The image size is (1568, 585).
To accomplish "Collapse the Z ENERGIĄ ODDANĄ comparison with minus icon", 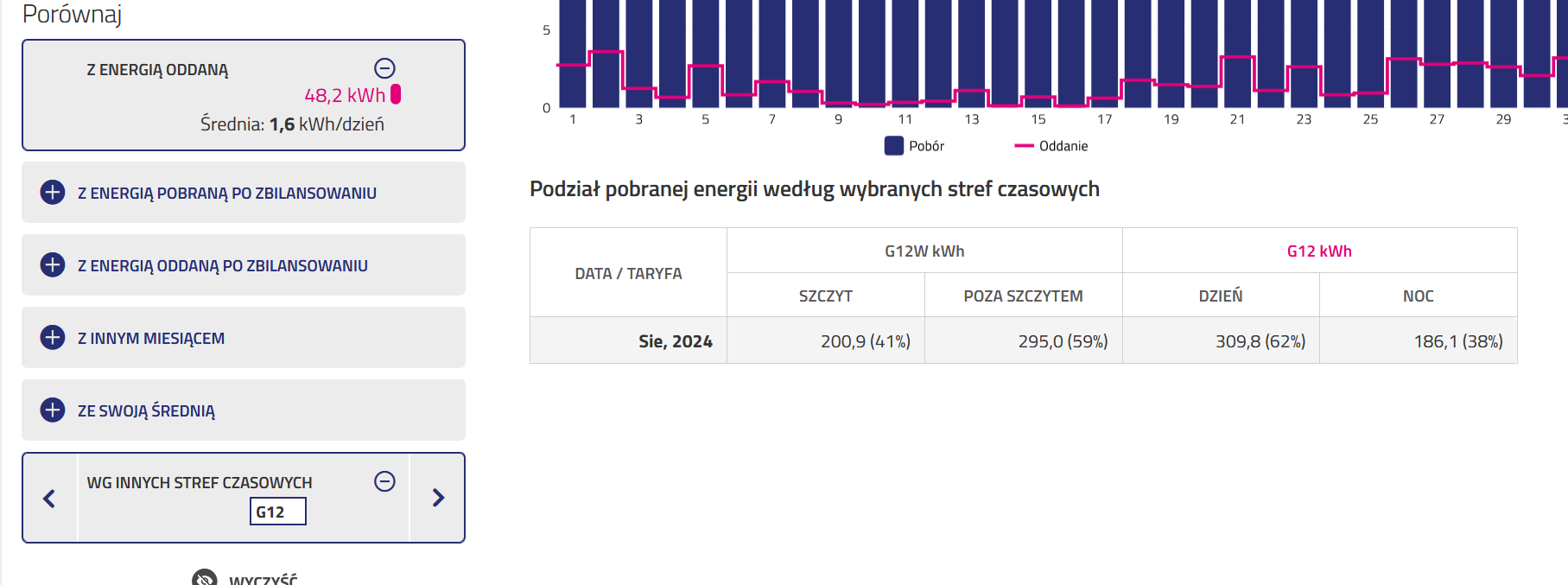I will tap(384, 68).
